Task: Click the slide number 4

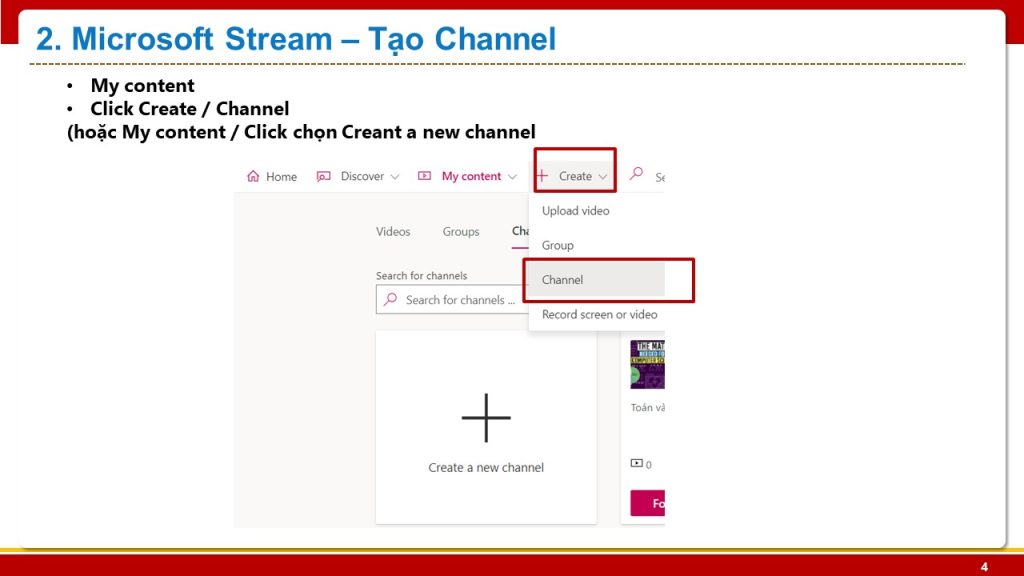Action: click(984, 567)
